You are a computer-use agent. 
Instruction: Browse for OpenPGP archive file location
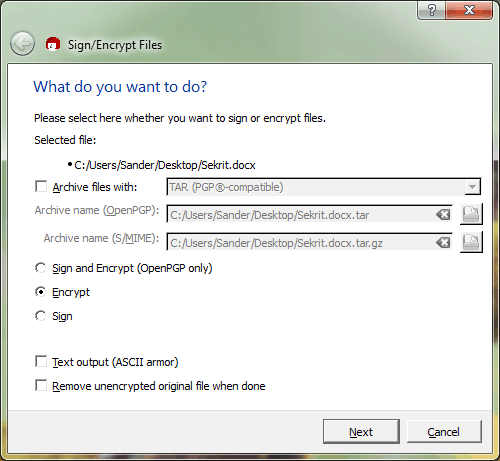tap(471, 214)
